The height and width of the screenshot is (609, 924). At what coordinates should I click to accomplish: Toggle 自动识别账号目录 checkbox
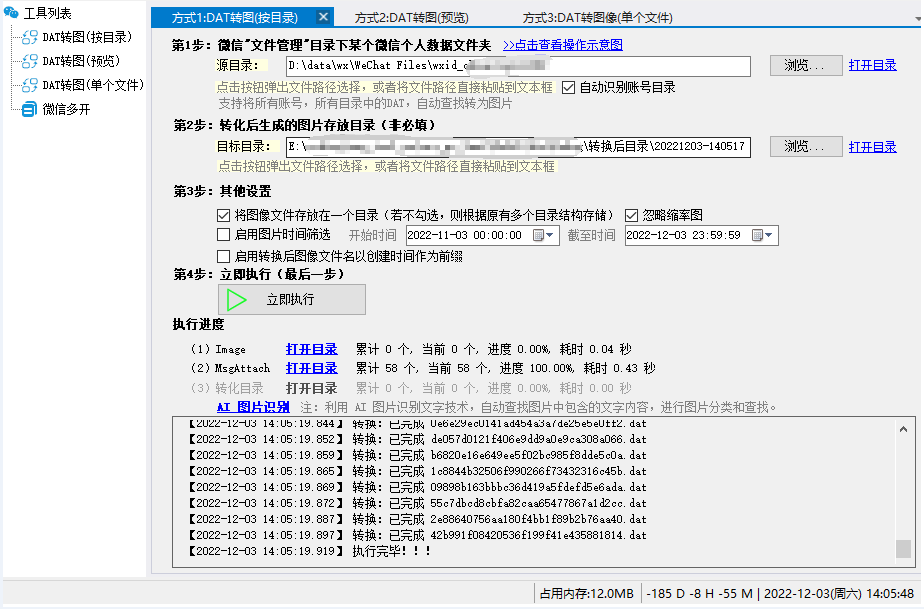tap(568, 88)
